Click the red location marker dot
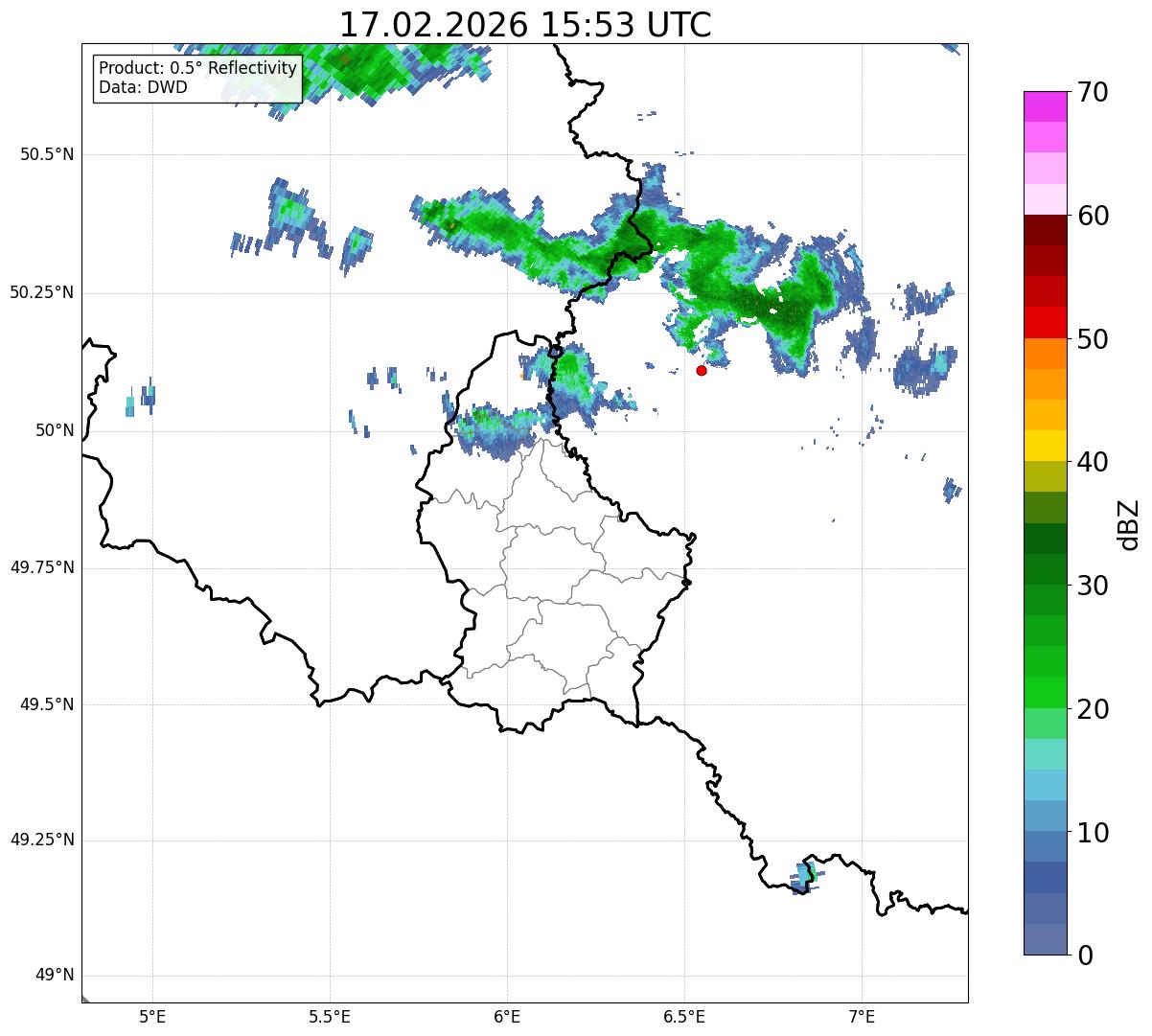 point(702,370)
